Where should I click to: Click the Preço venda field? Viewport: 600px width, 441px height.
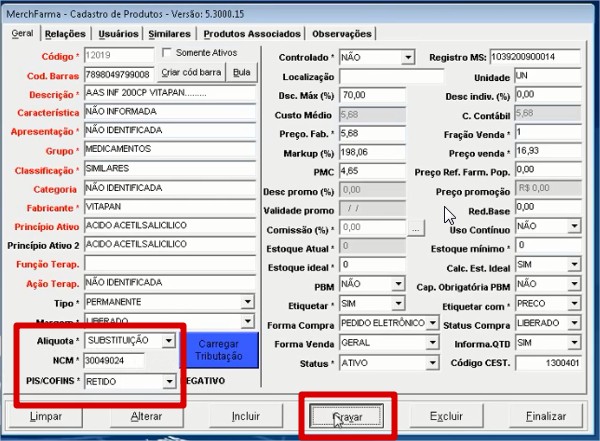tap(548, 151)
